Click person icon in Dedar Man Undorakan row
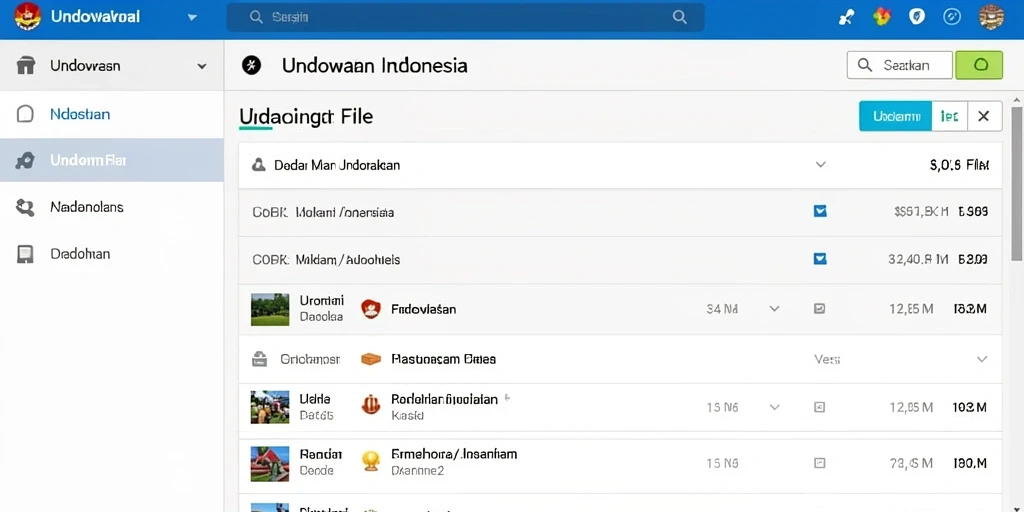 click(x=259, y=165)
